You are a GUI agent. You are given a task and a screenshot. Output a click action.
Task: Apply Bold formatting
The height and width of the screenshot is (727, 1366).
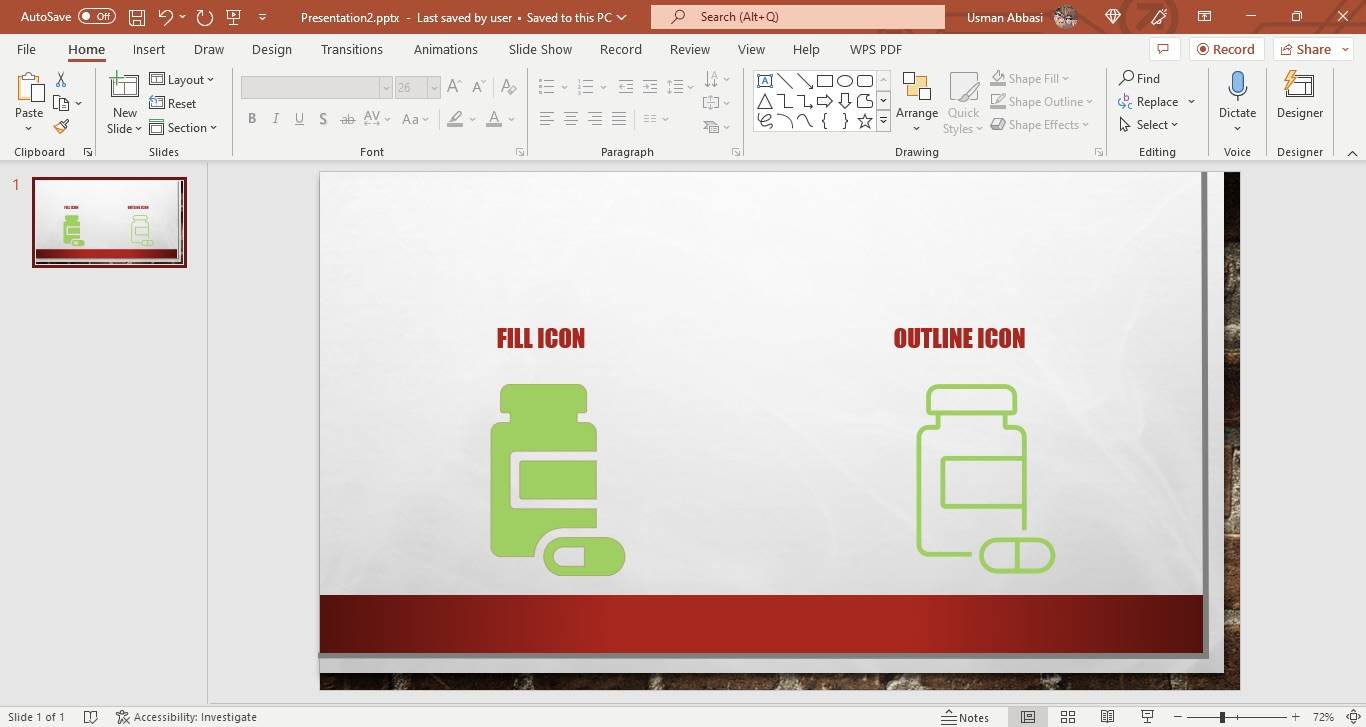pos(252,119)
